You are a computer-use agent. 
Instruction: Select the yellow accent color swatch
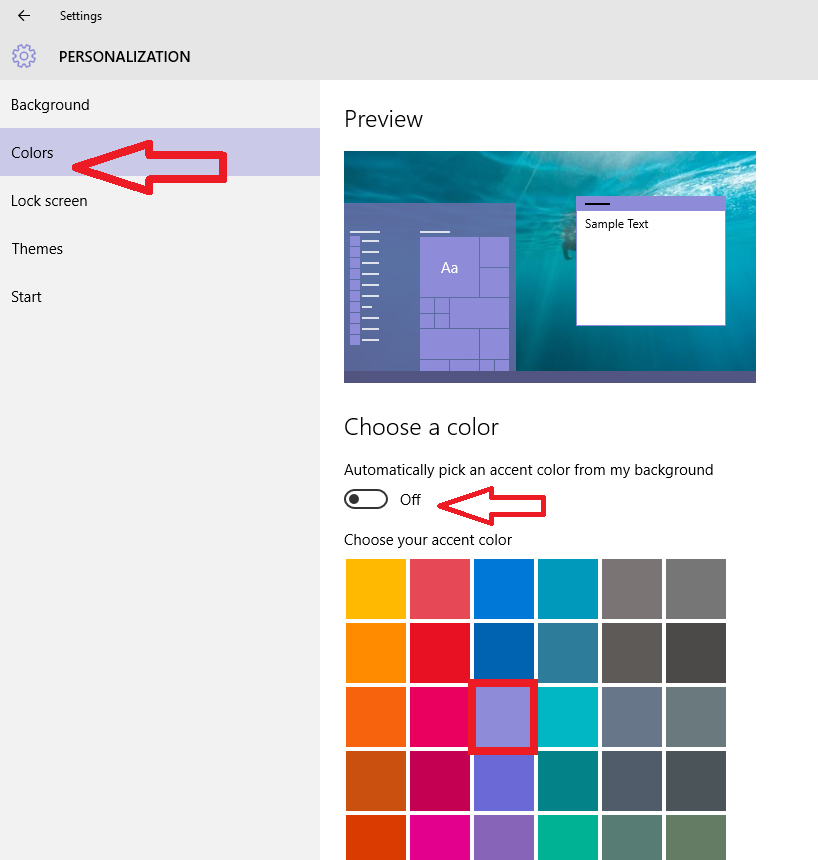tap(375, 589)
